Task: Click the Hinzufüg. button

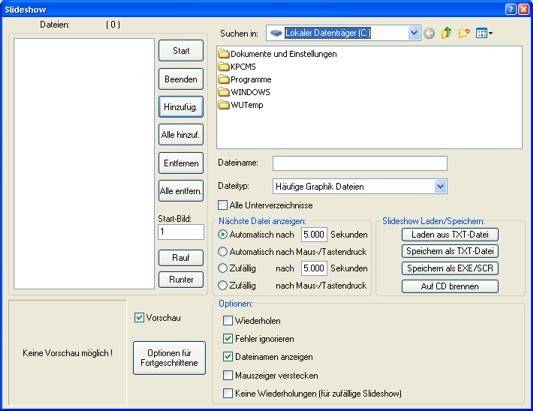Action: (181, 107)
